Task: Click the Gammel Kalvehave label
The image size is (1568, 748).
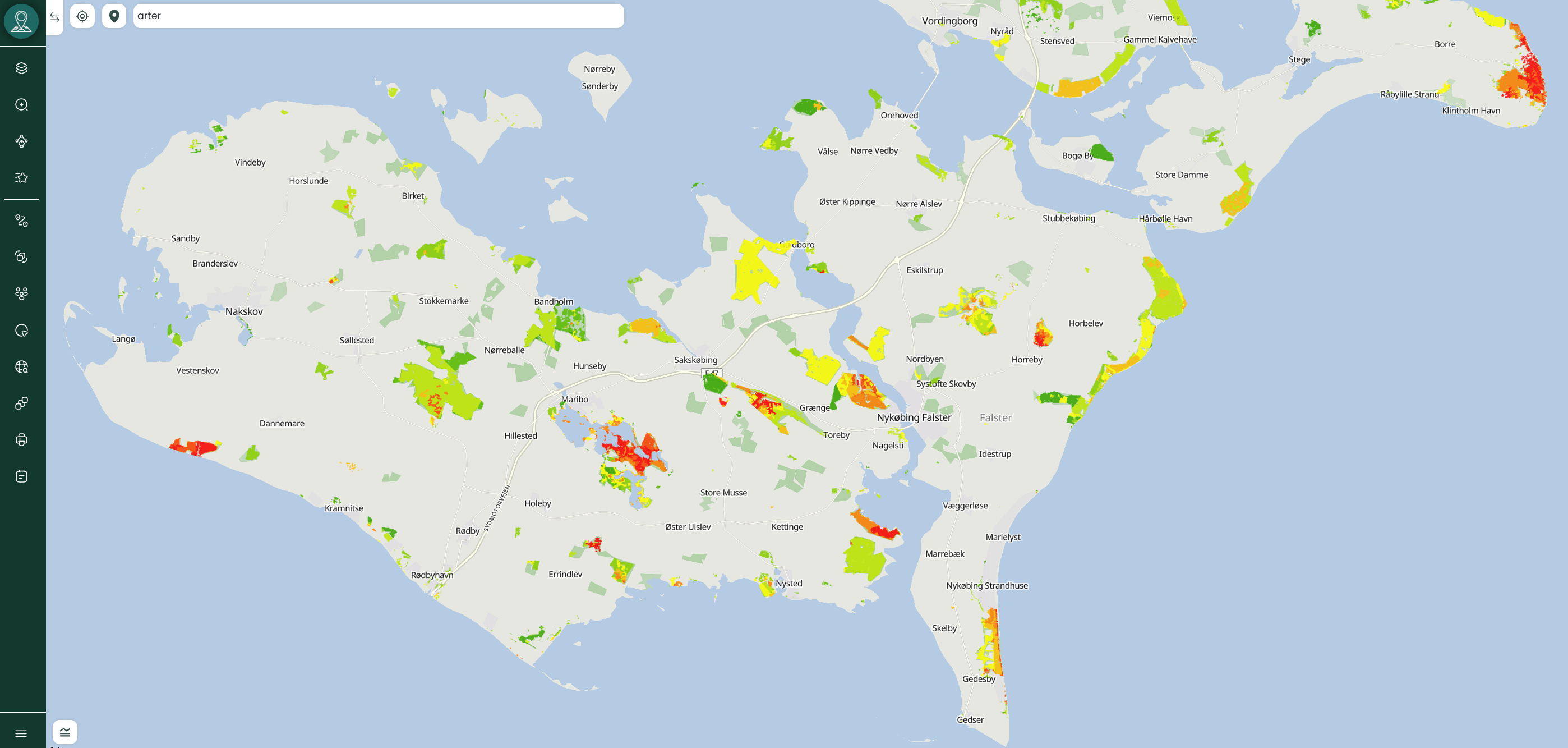Action: coord(1160,40)
